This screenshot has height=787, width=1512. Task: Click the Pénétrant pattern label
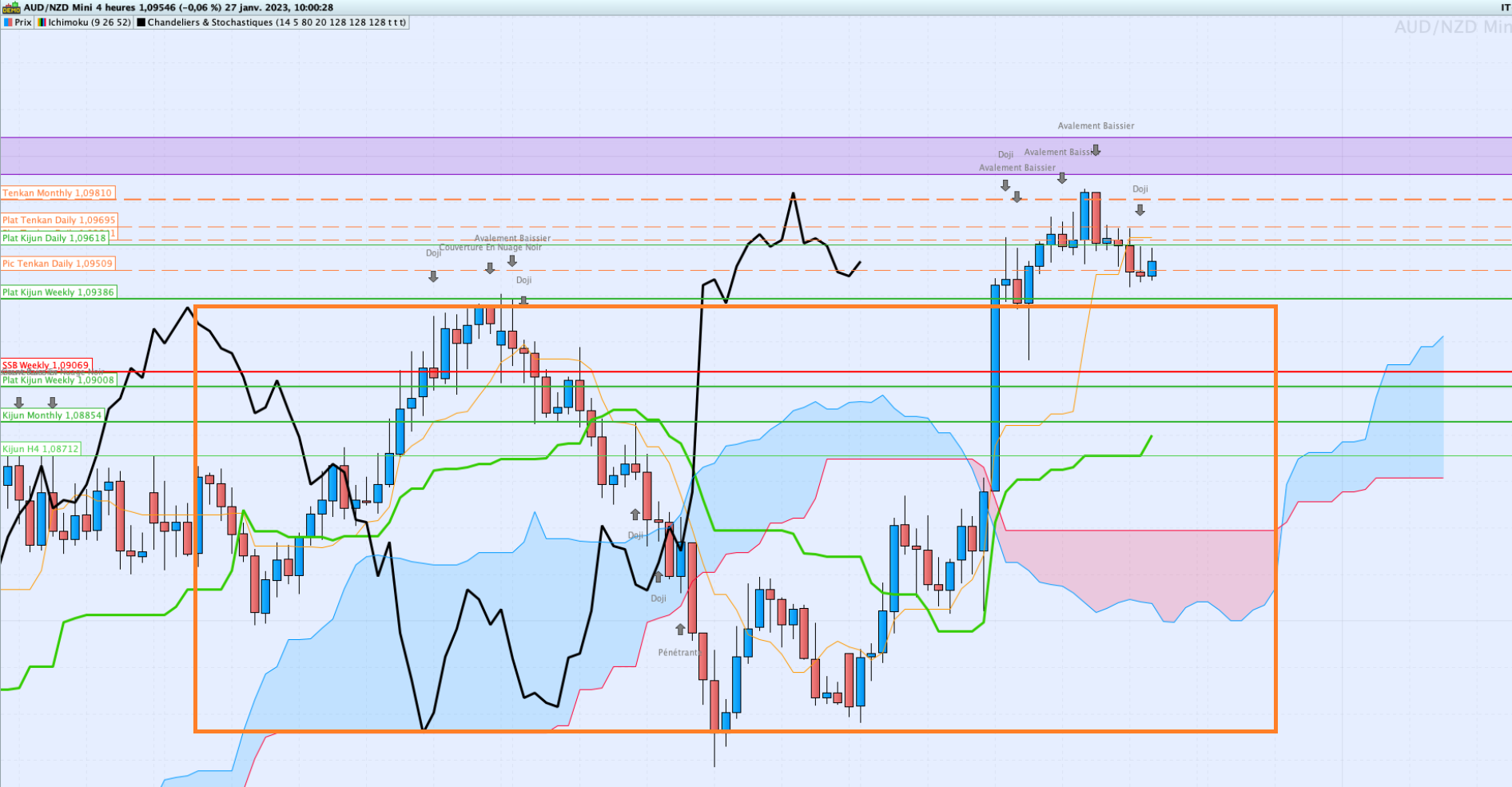(x=678, y=652)
